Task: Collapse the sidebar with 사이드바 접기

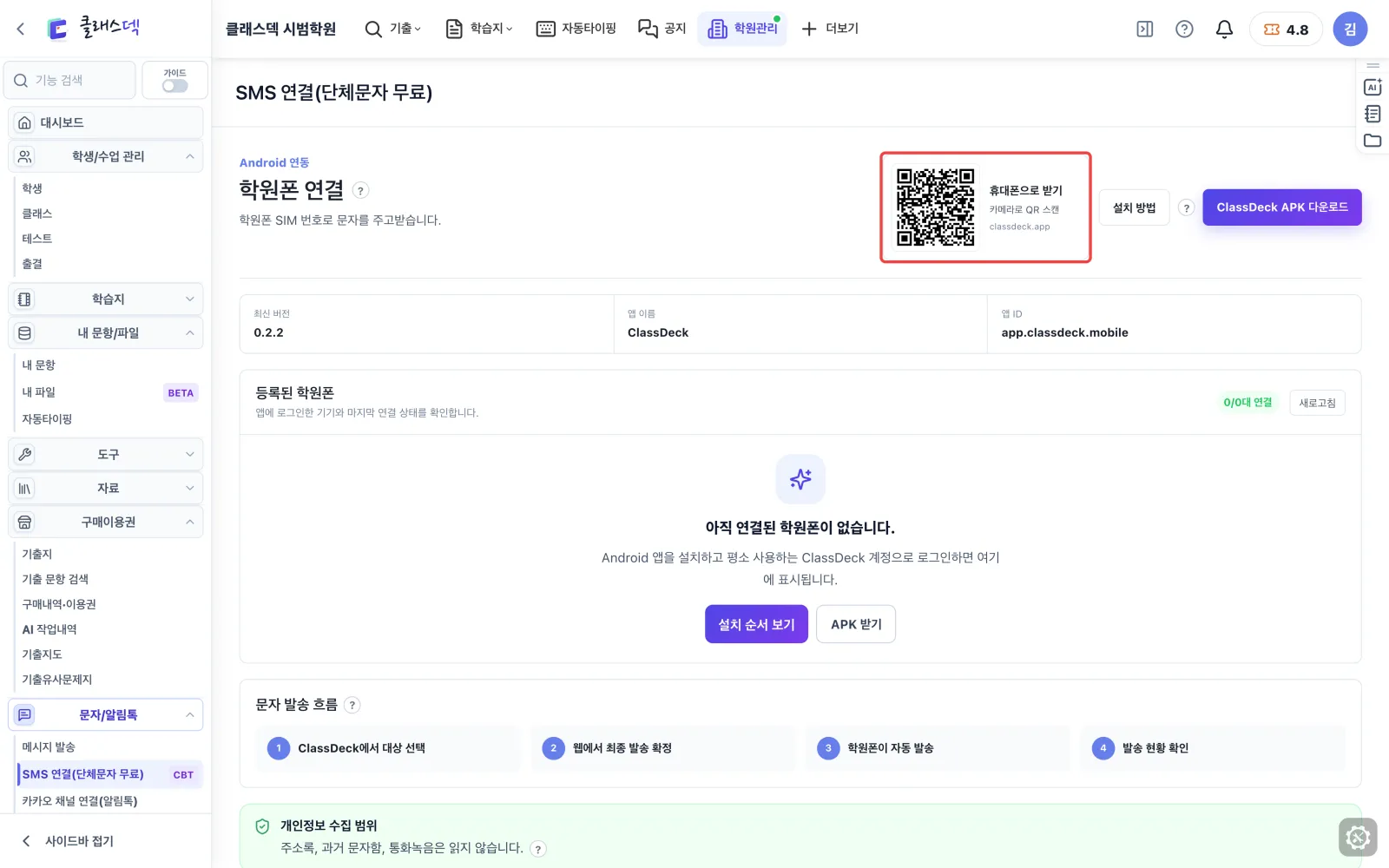Action: (68, 840)
